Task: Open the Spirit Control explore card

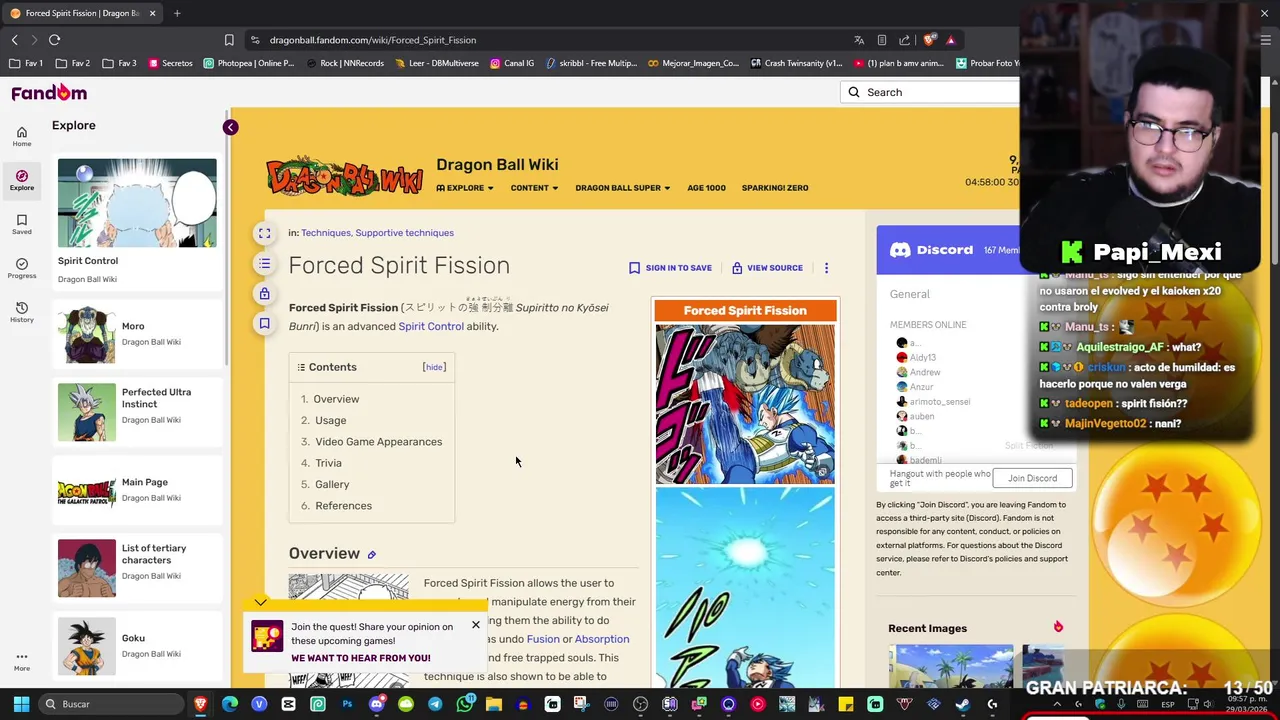Action: [x=137, y=221]
